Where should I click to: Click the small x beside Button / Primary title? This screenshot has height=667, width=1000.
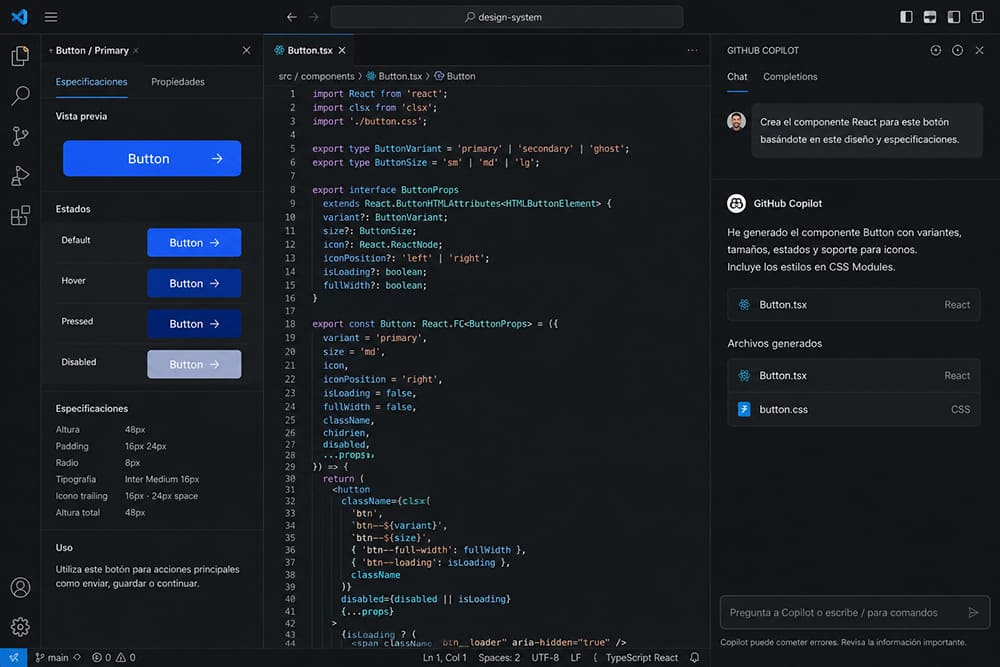[135, 50]
